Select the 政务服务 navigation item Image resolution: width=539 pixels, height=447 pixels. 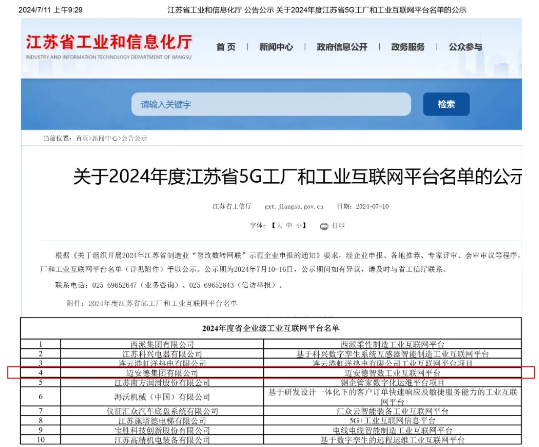point(408,47)
